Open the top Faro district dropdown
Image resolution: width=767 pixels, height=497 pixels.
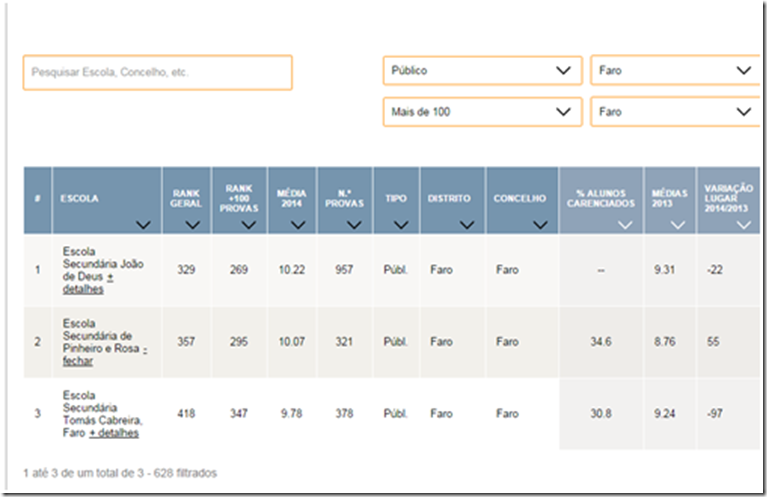(676, 71)
